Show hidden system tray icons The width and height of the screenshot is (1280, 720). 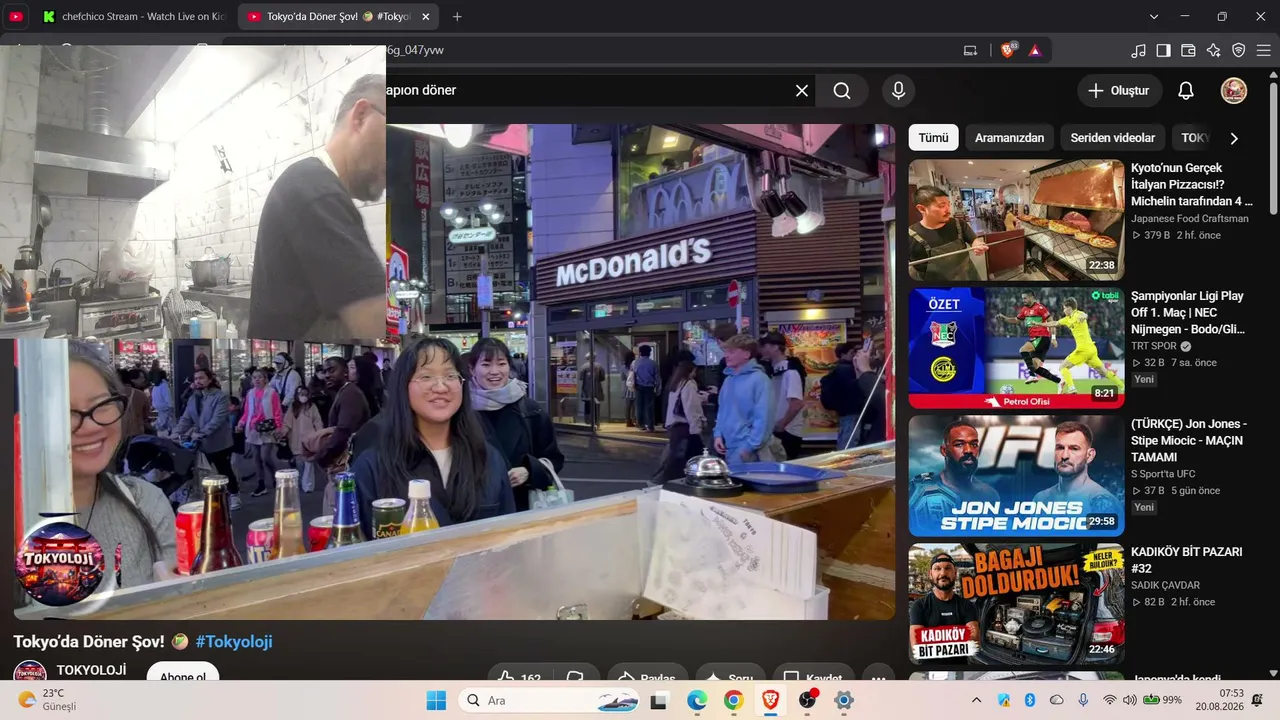(x=977, y=700)
